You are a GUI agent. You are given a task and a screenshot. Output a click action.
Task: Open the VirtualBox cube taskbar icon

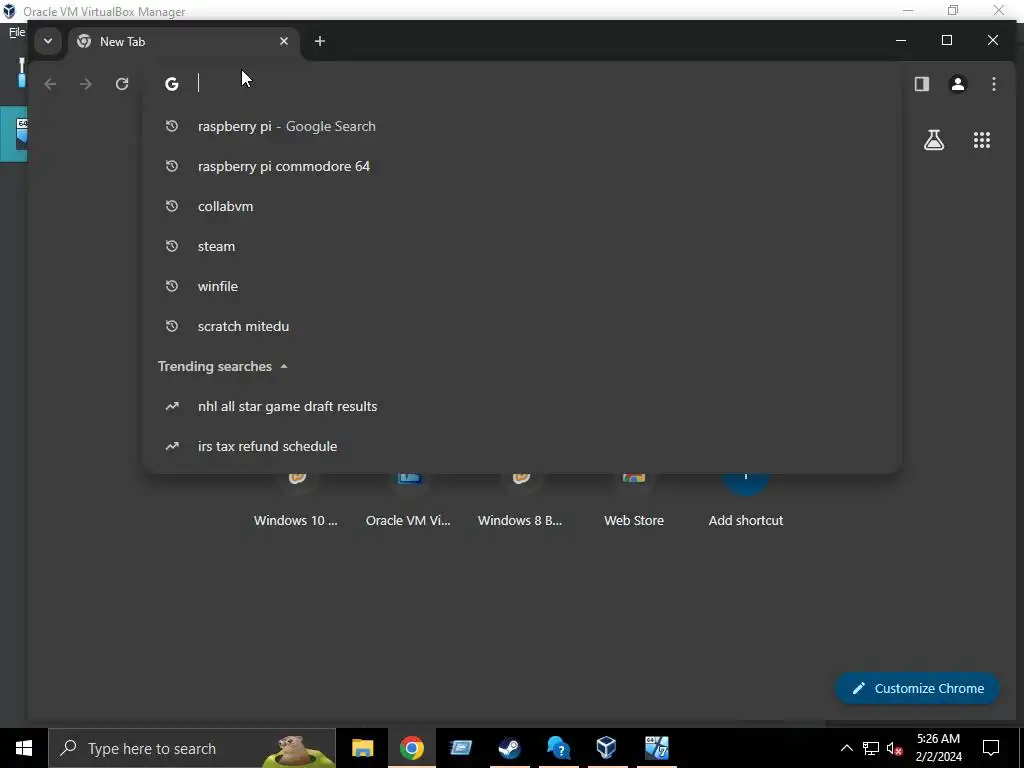pyautogui.click(x=607, y=748)
